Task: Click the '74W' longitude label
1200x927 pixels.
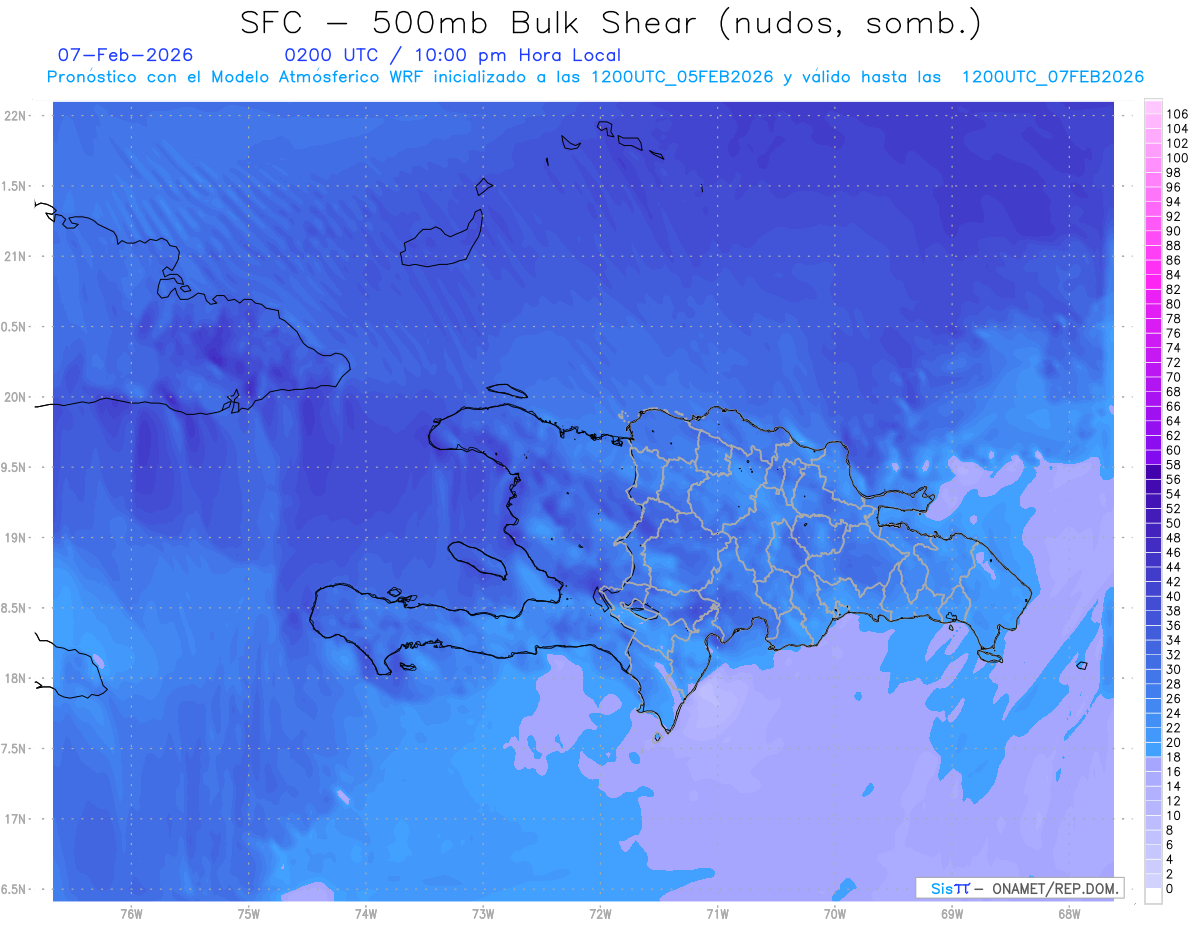Action: 365,914
